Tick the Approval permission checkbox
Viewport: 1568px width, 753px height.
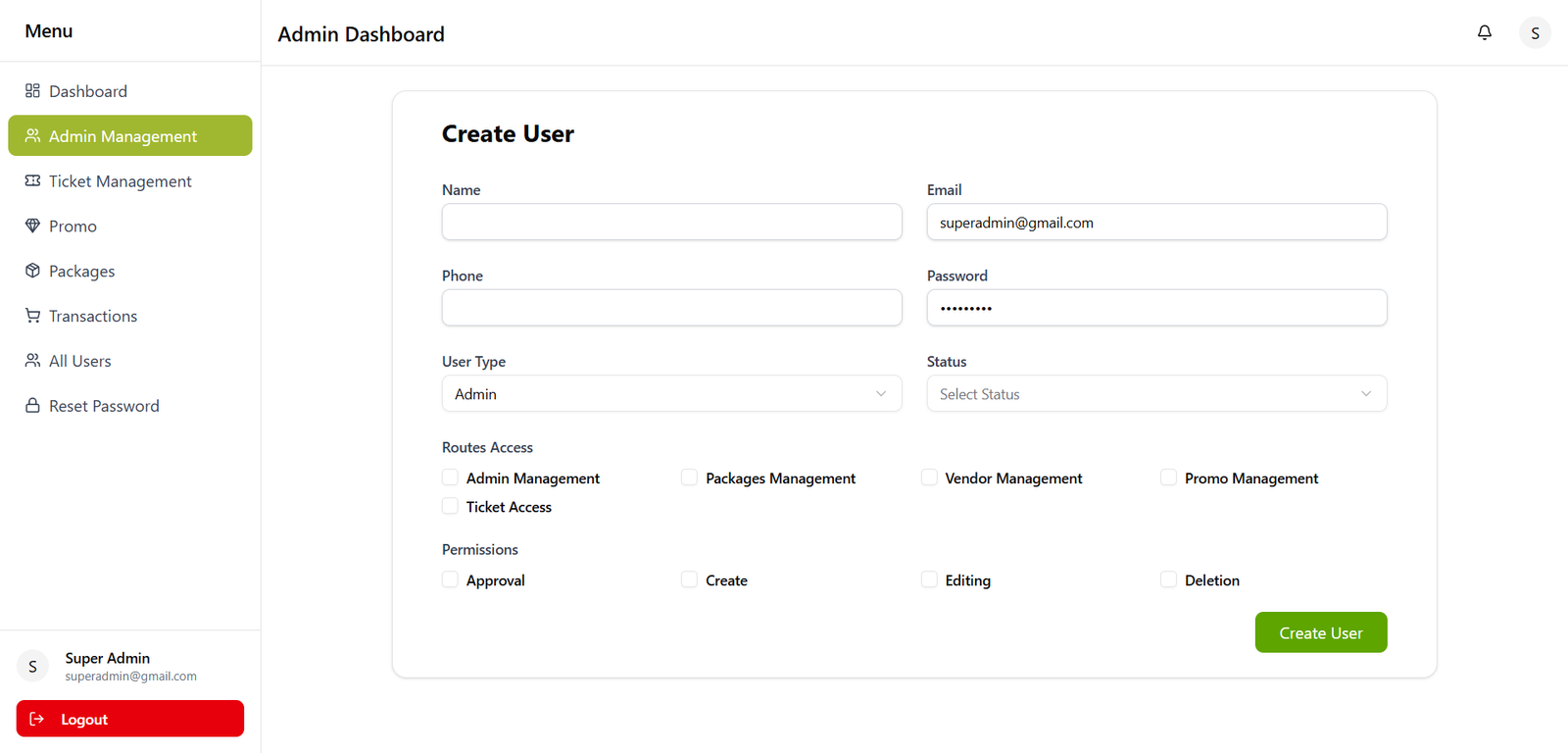tap(450, 579)
